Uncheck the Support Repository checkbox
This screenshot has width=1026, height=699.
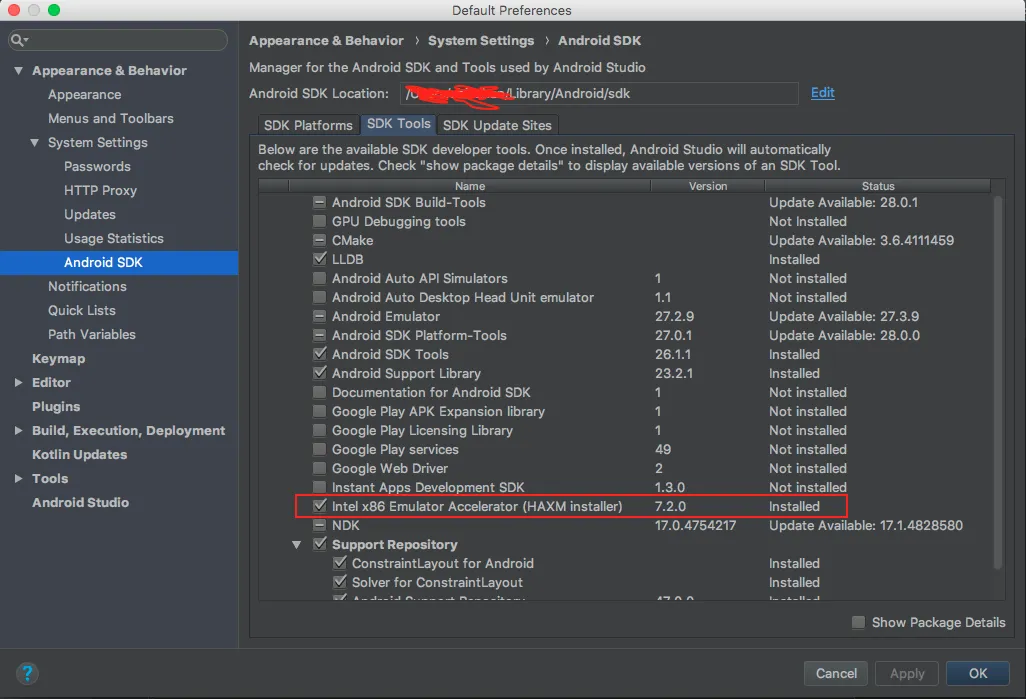319,544
